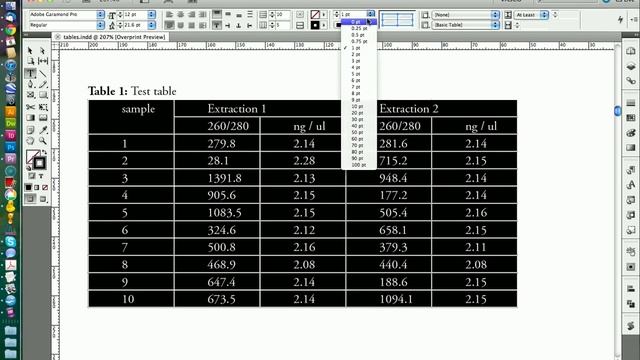Viewport: 640px width, 360px height.
Task: Select the black arrow Selection tool
Action: pos(30,51)
